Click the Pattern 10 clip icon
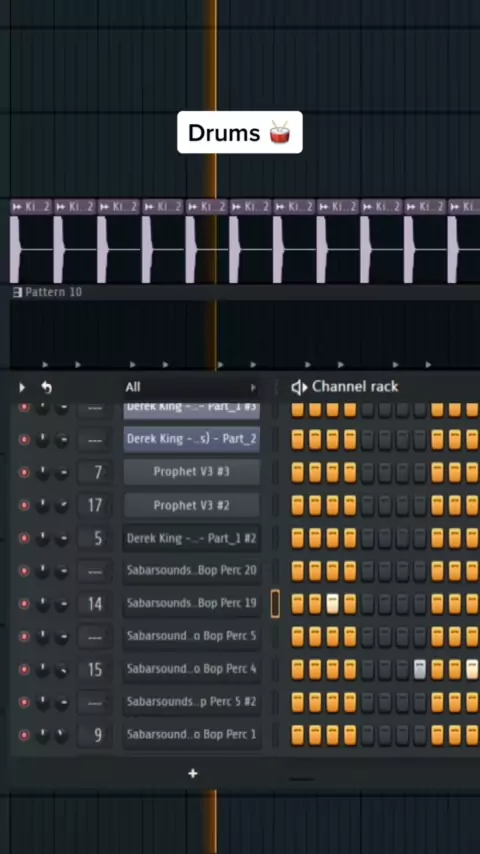The width and height of the screenshot is (480, 854). pyautogui.click(x=17, y=292)
